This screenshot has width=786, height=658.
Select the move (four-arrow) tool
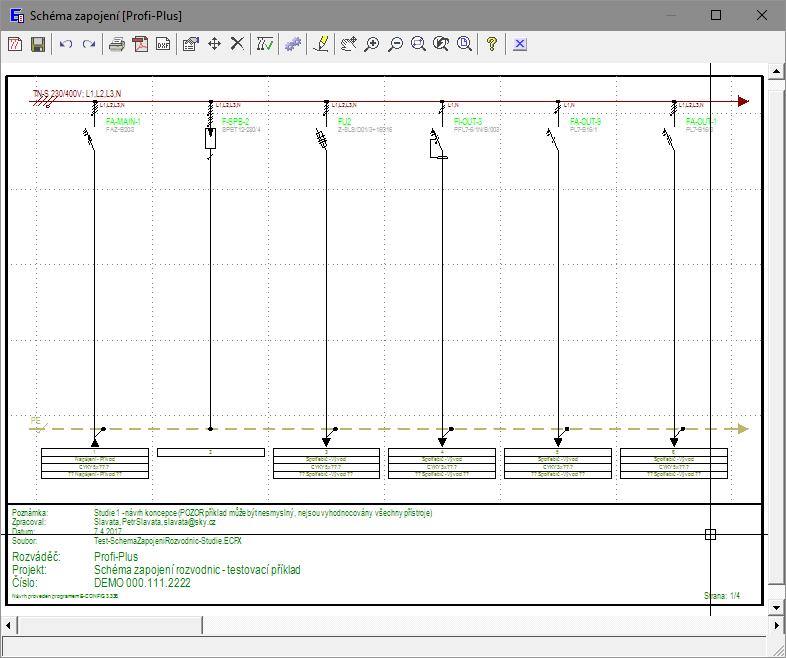(214, 44)
